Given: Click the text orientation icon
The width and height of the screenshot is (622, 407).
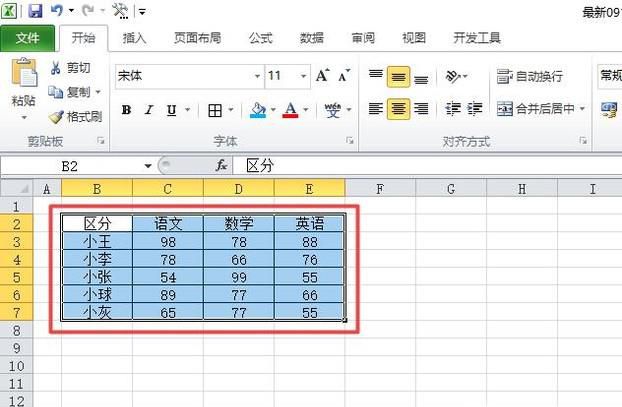Looking at the screenshot, I should pos(453,76).
